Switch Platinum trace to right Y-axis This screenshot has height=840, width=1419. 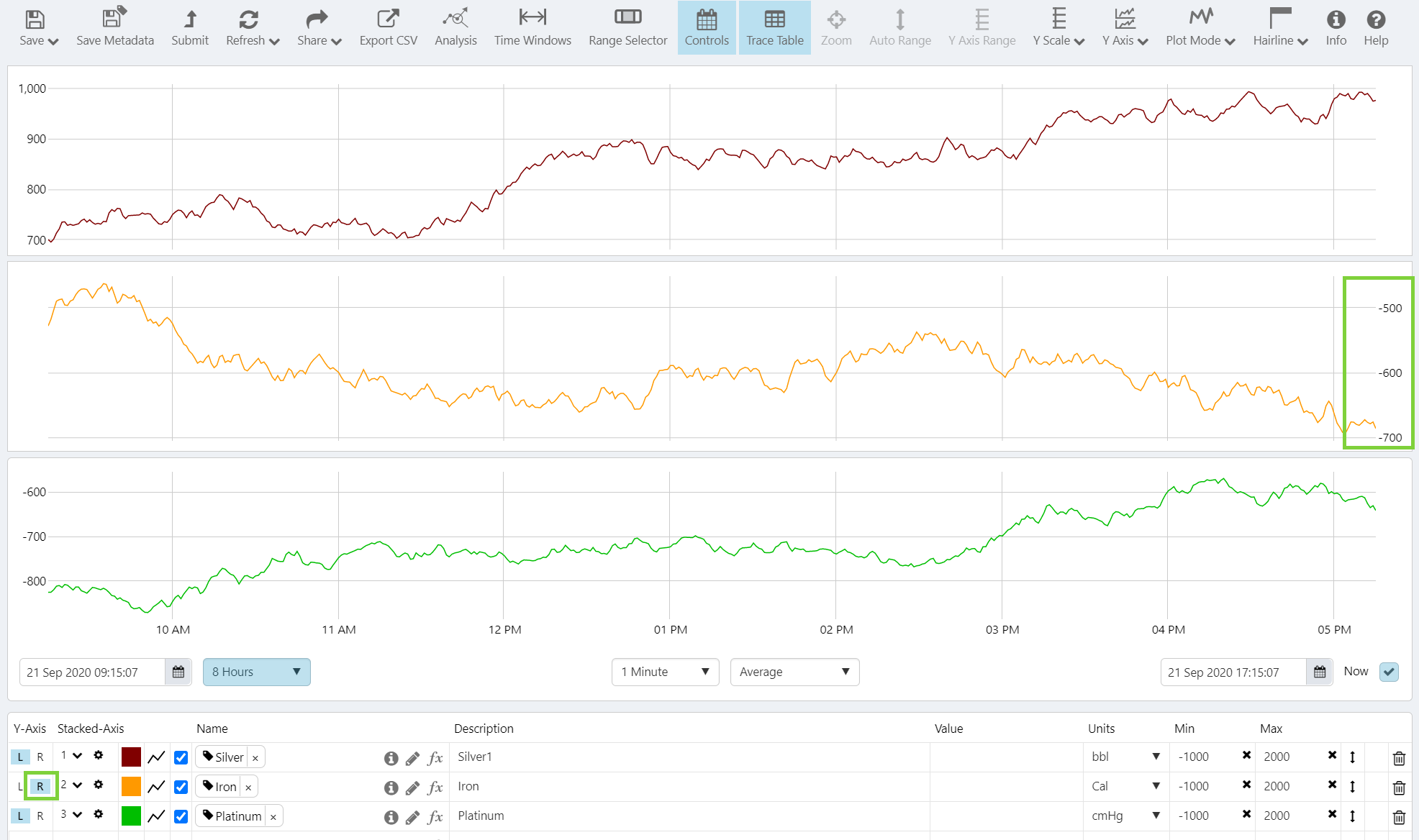pyautogui.click(x=40, y=816)
